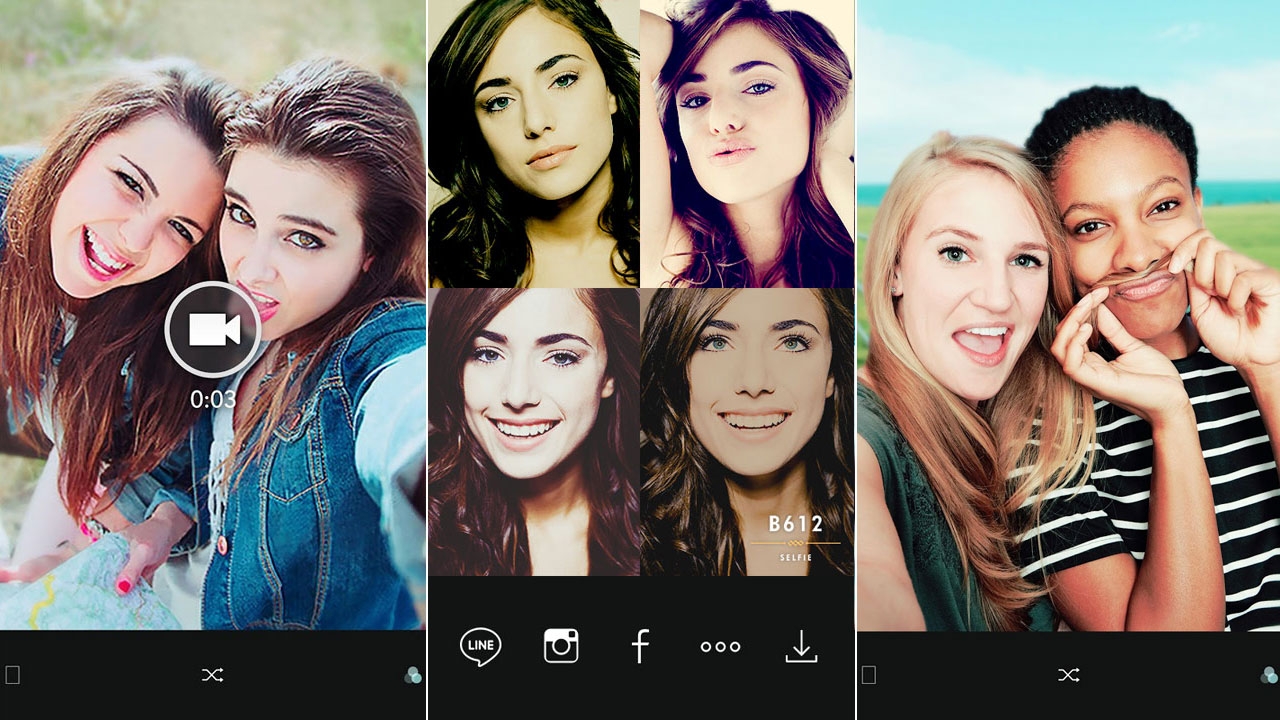Open more sharing options (three dots)

(x=720, y=647)
